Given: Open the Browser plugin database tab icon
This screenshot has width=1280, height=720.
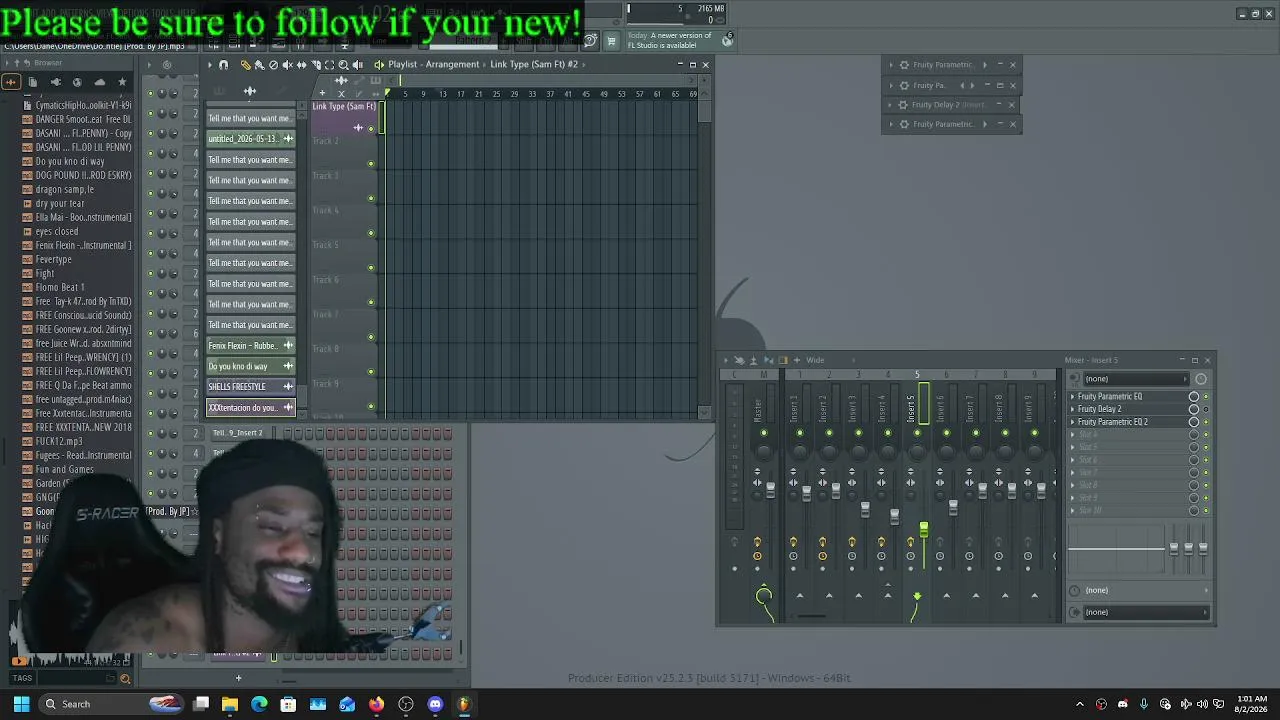Looking at the screenshot, I should [55, 82].
